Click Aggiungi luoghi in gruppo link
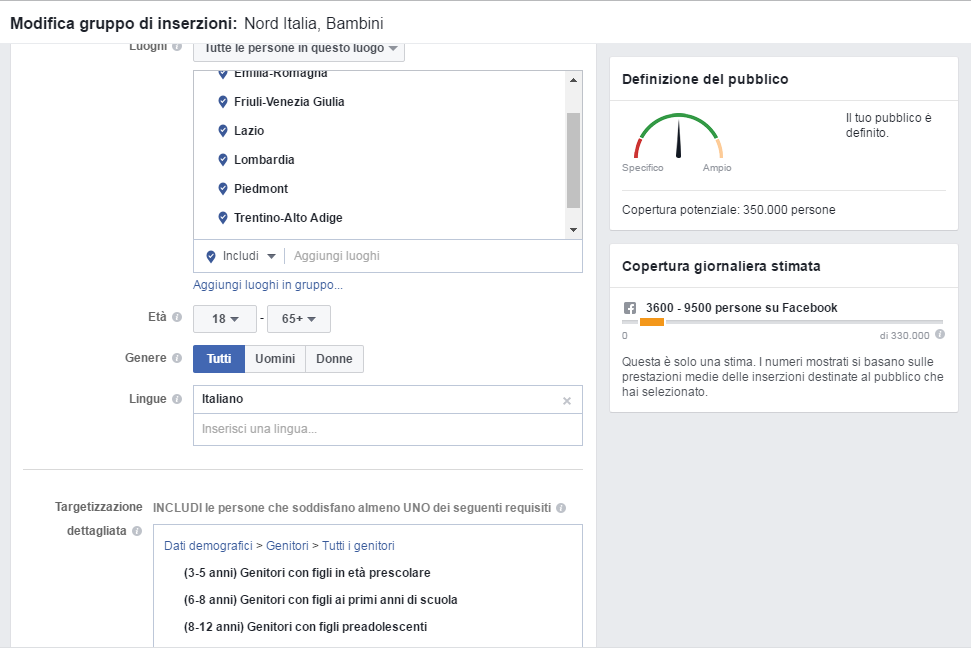This screenshot has height=650, width=971. [x=268, y=285]
